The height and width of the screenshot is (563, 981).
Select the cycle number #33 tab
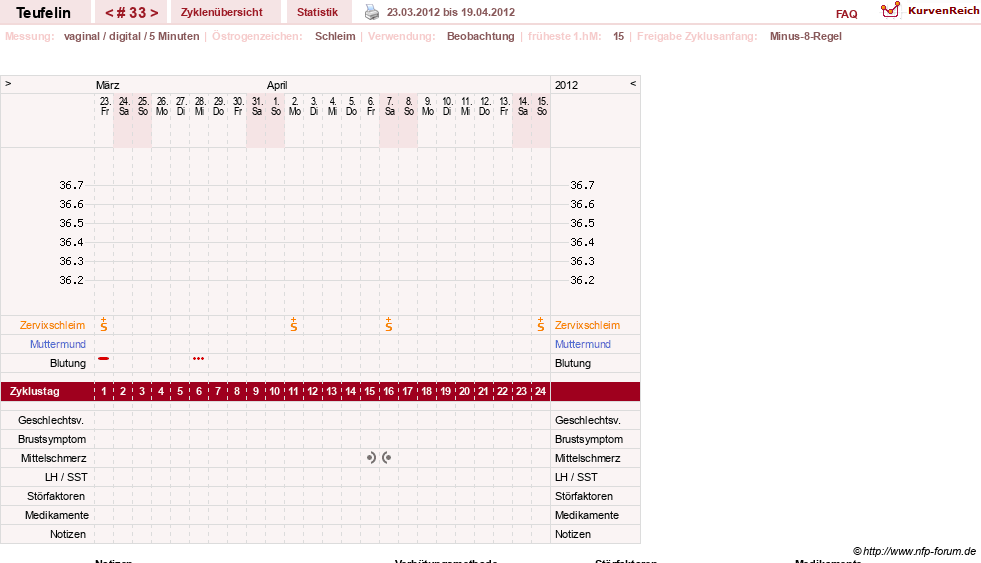click(x=131, y=13)
